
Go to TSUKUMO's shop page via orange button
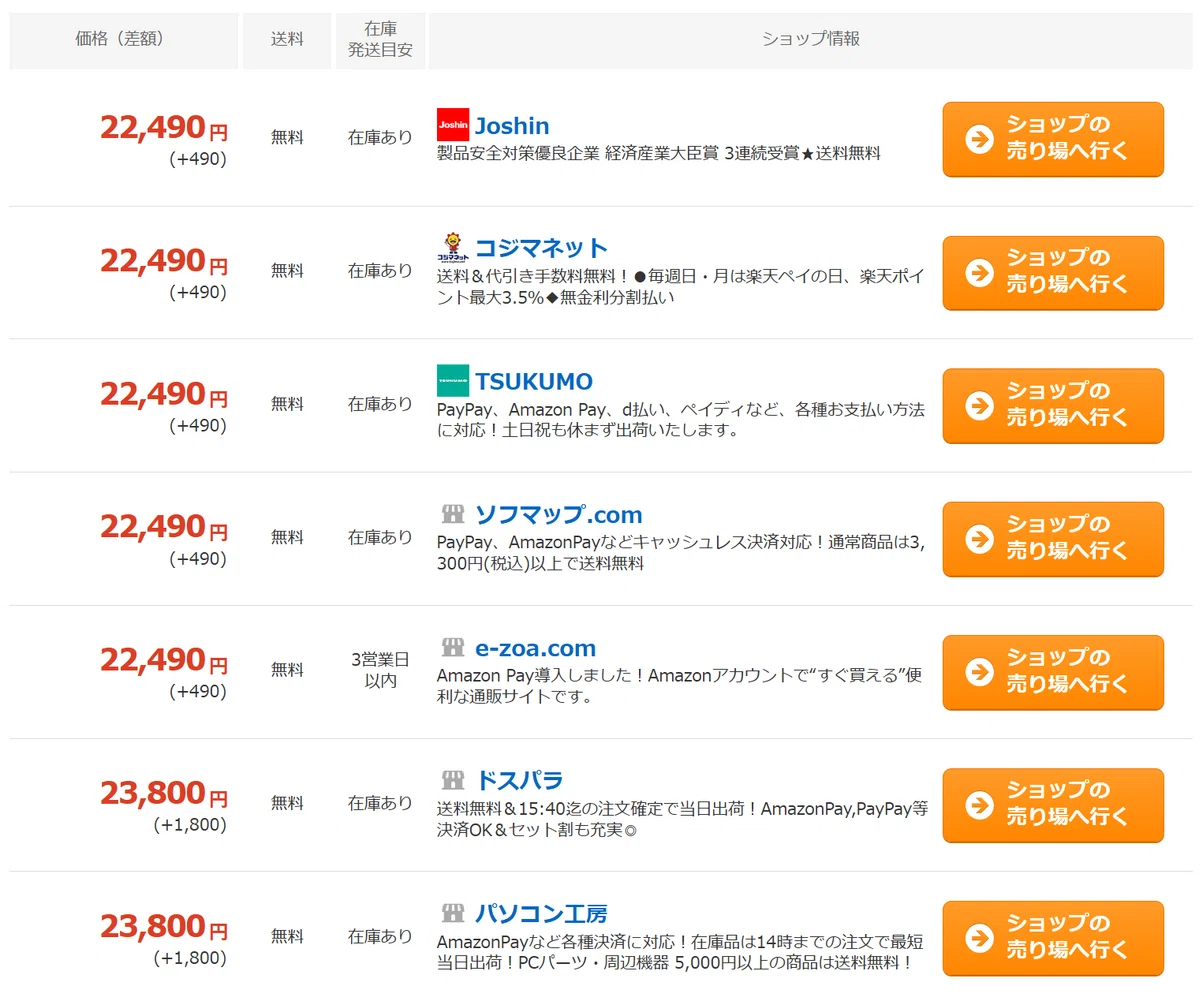1053,406
